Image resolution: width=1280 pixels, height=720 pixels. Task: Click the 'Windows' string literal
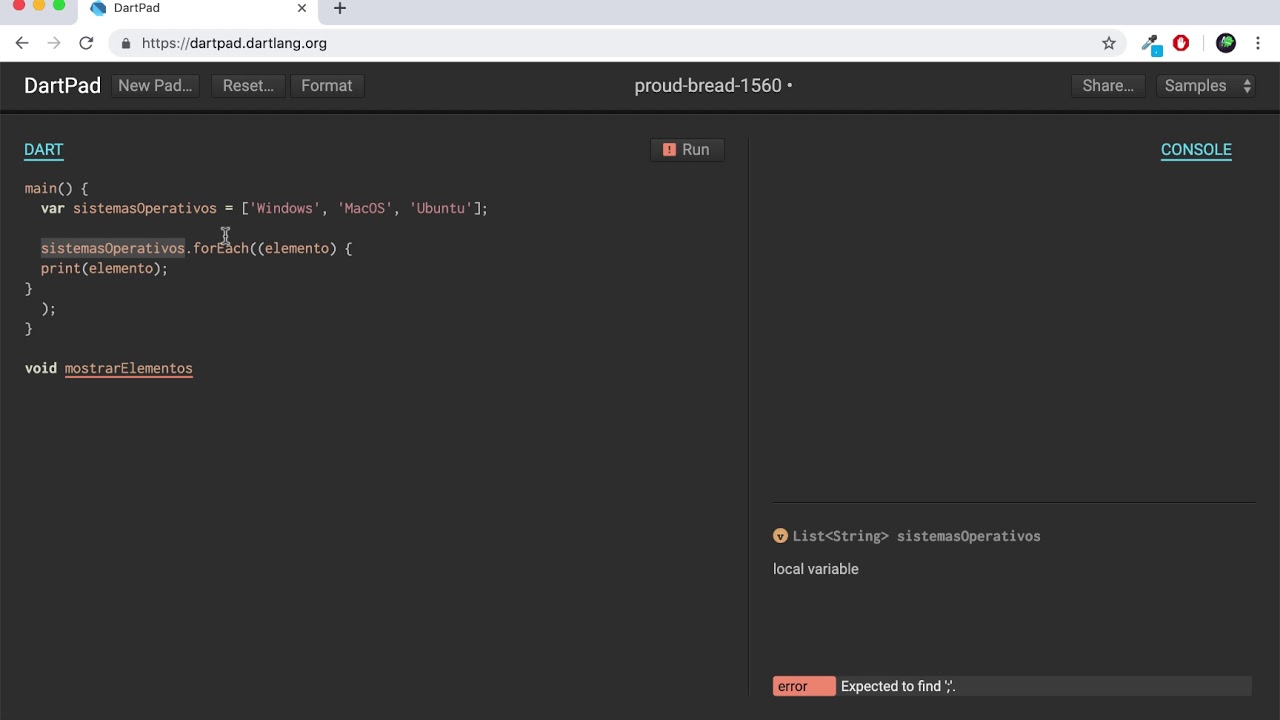tap(285, 208)
